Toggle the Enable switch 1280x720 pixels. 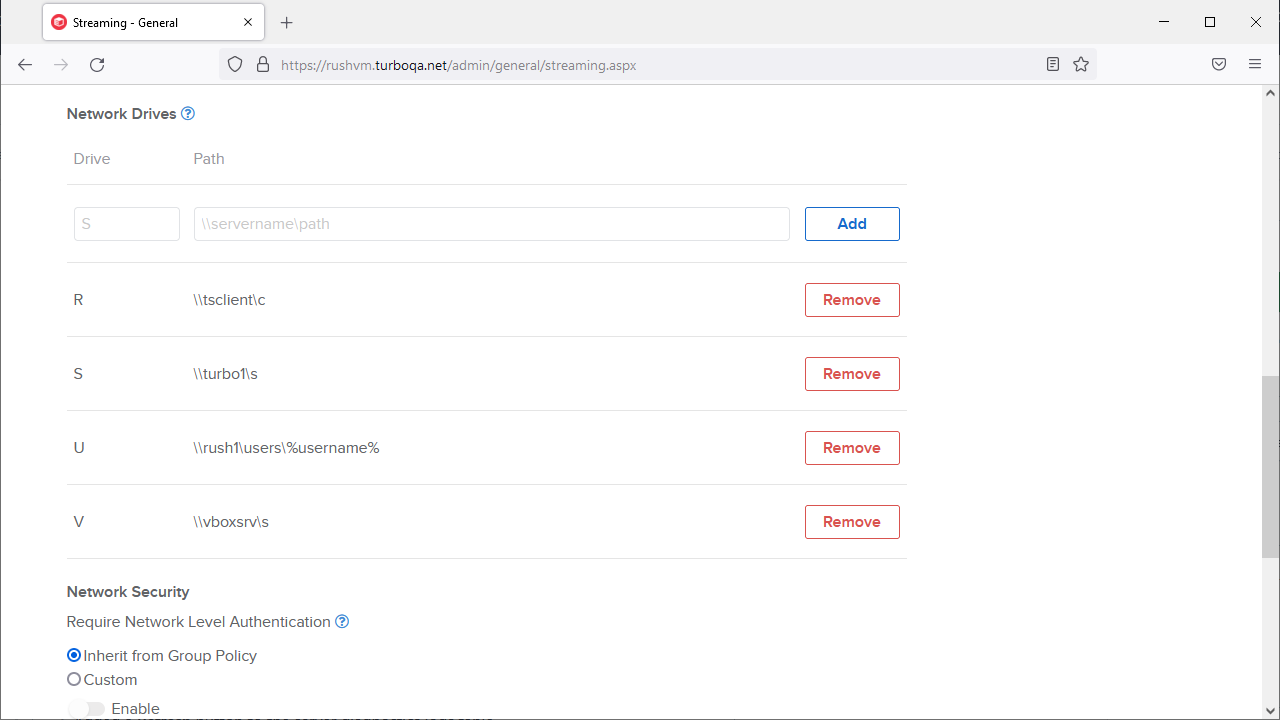tap(87, 709)
